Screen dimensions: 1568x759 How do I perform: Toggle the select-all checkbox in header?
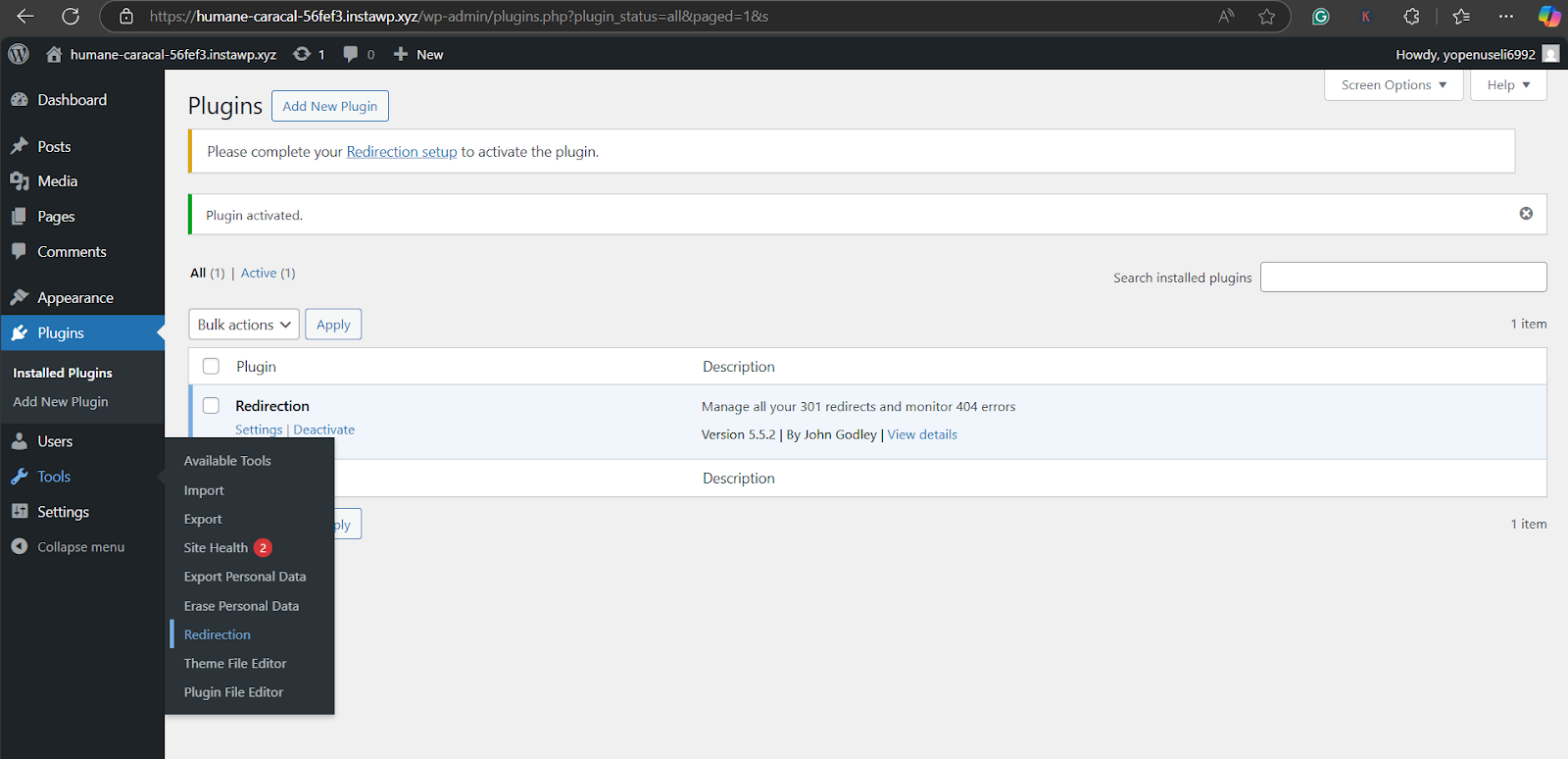211,366
